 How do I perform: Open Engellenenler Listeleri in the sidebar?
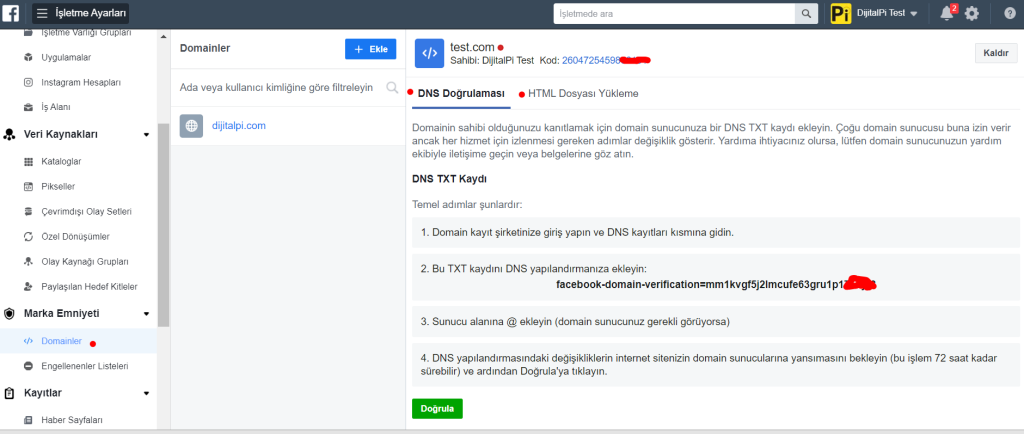[85, 366]
